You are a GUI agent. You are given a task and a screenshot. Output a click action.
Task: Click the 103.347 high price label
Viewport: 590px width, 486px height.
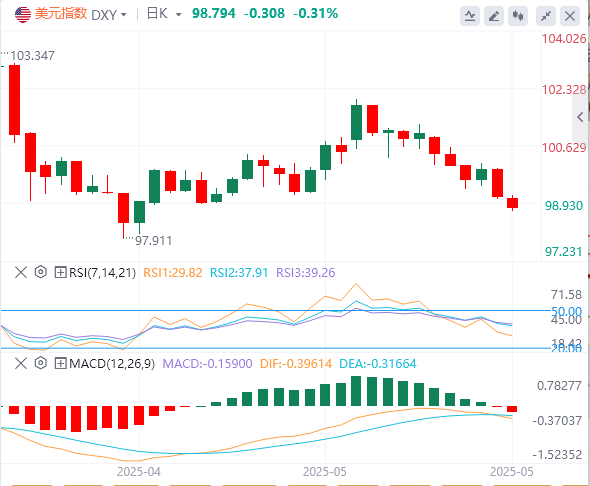pos(32,56)
